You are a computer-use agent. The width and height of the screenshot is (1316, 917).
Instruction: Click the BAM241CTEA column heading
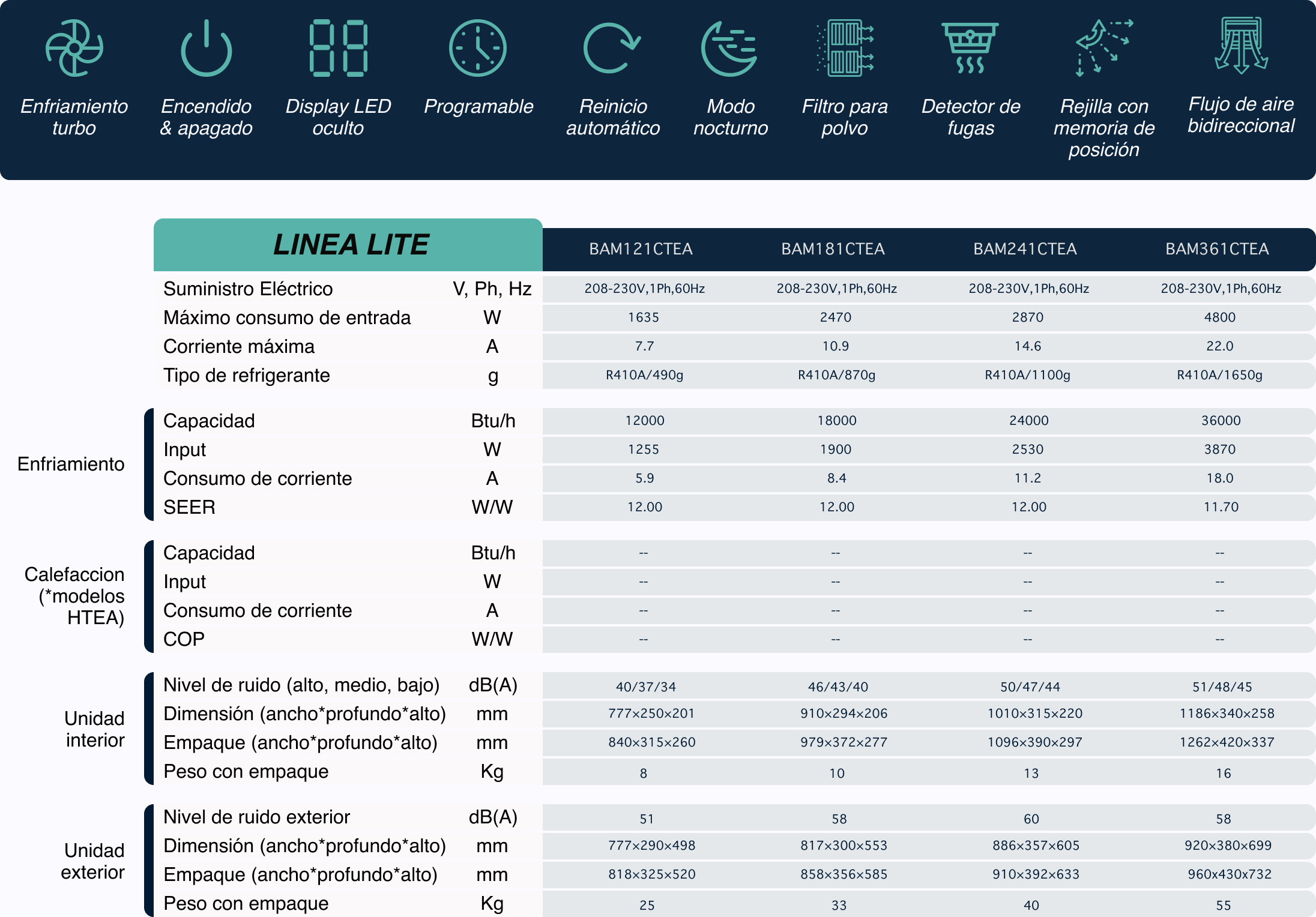tap(1025, 249)
